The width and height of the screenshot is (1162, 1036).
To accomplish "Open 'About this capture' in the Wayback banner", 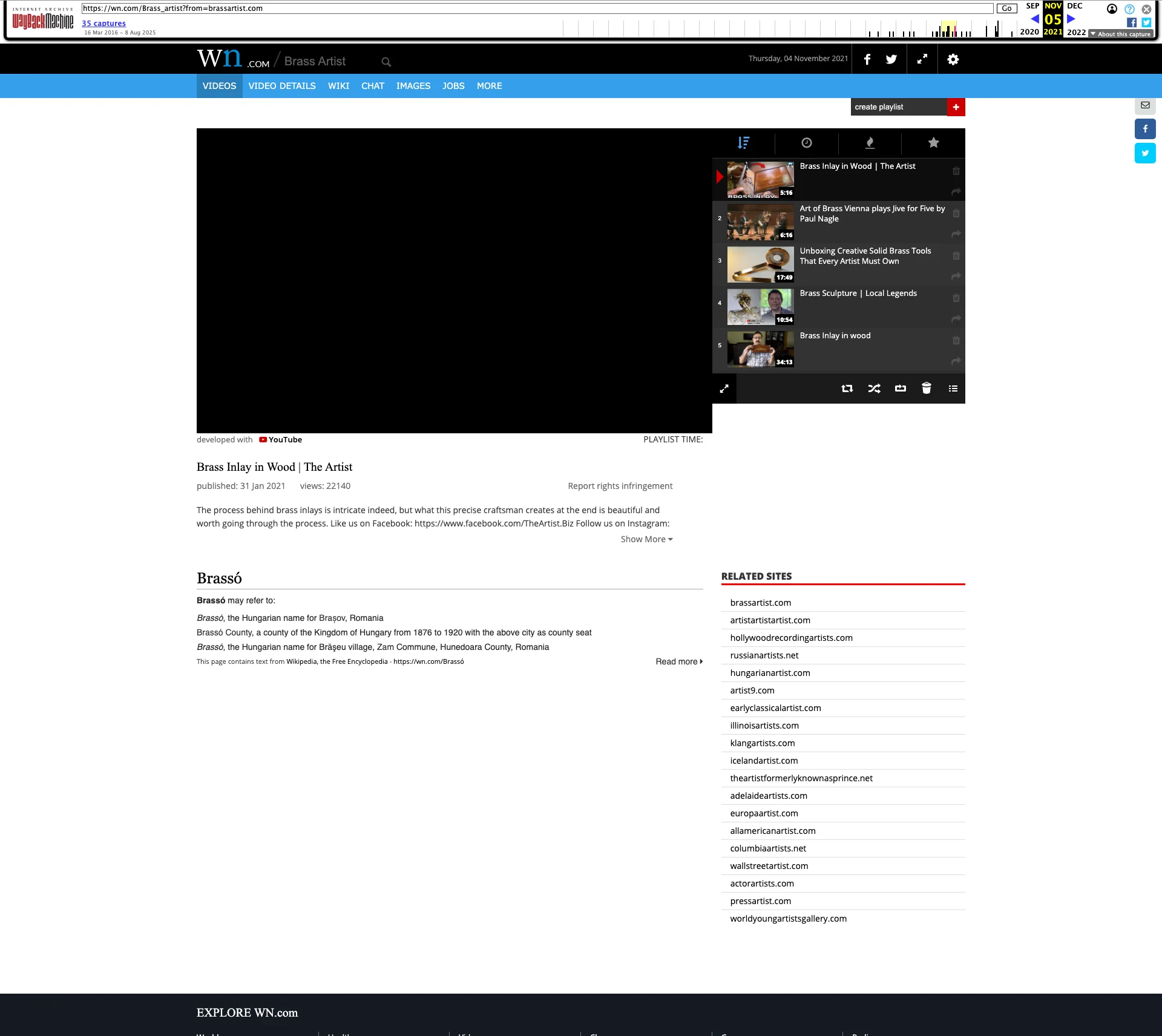I will click(1121, 34).
